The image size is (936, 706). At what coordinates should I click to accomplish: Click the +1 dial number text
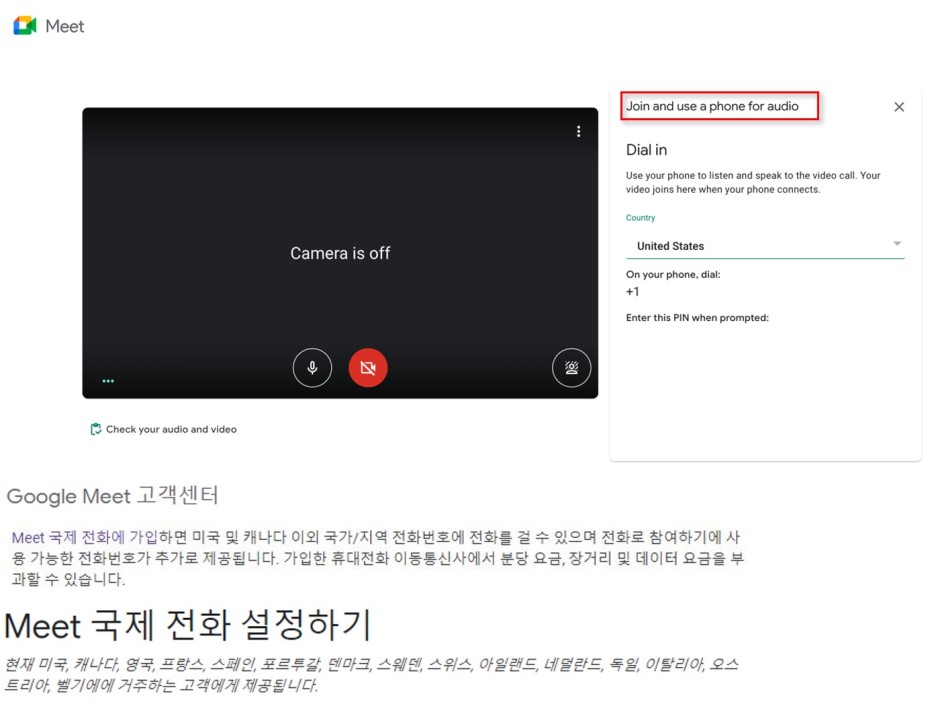point(633,292)
